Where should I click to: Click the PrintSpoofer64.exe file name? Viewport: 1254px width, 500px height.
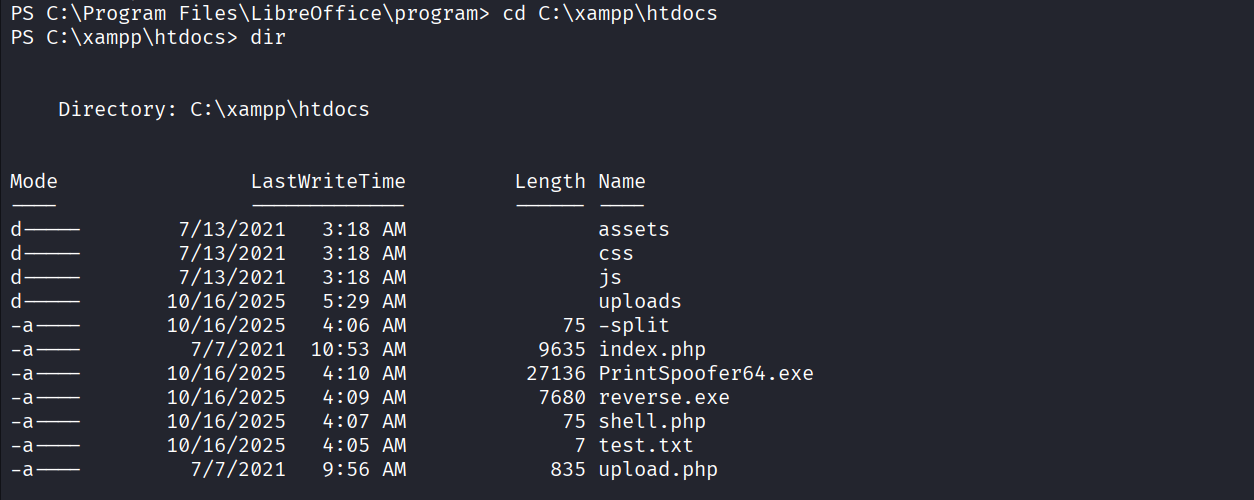(x=706, y=374)
